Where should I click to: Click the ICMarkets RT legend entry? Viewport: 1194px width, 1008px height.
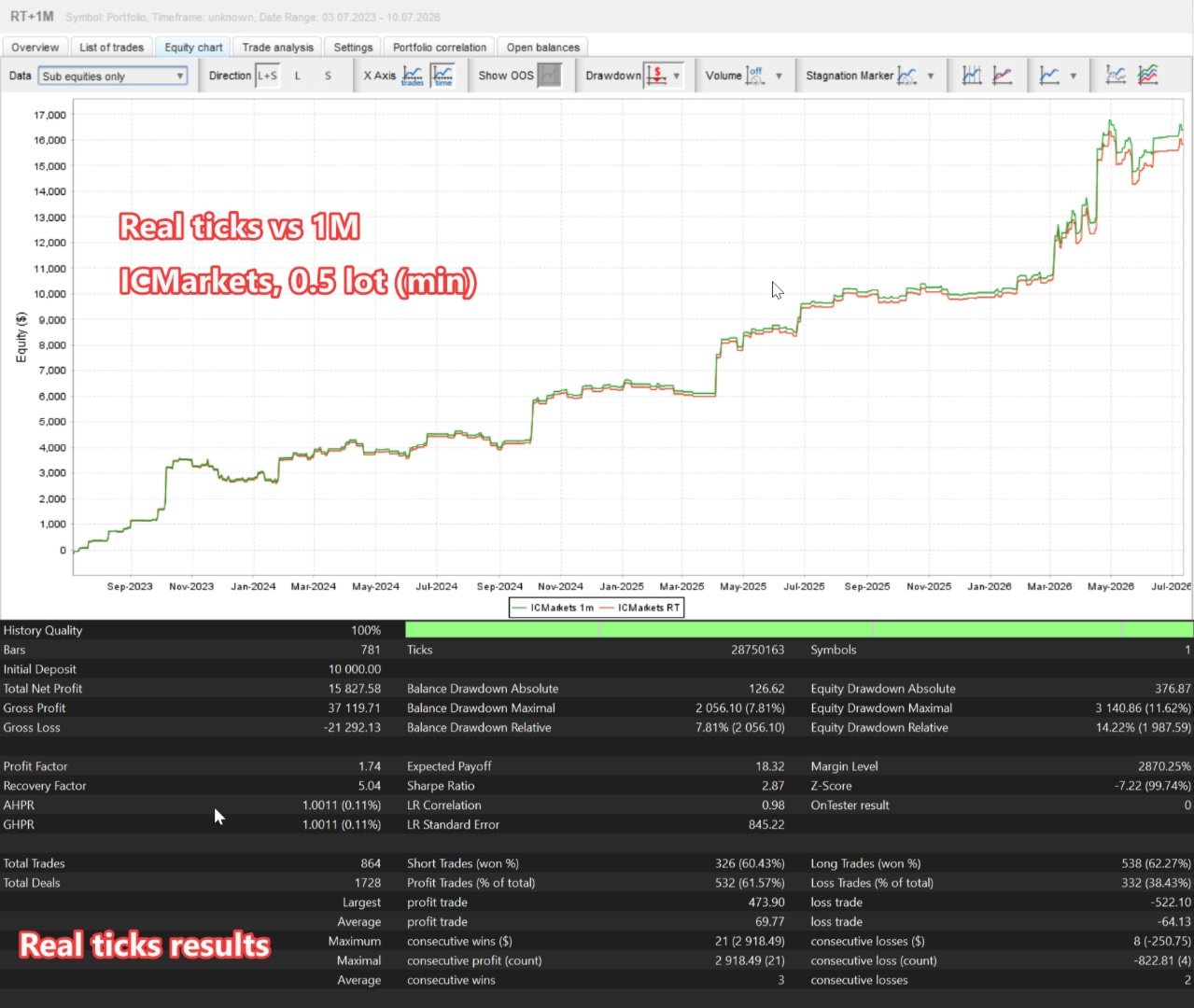pyautogui.click(x=639, y=608)
